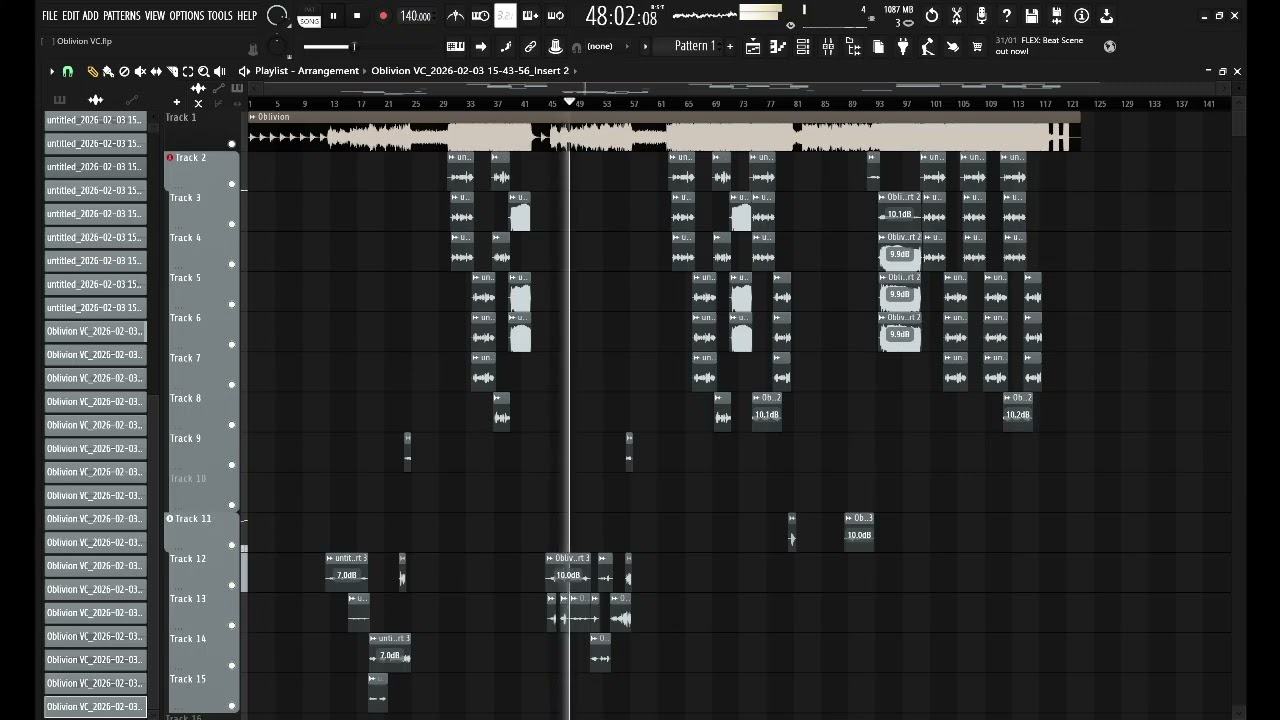
Task: Open the PATTERNS menu
Action: click(x=121, y=16)
